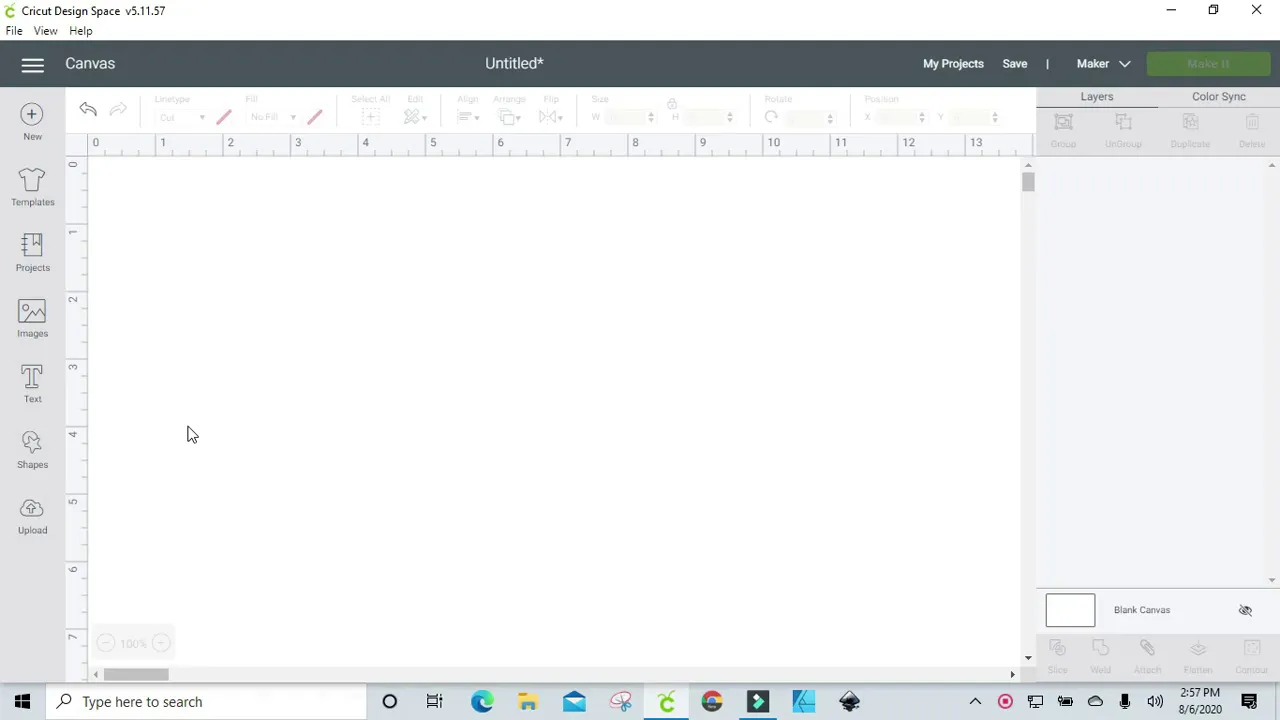
Task: Add Text to the canvas
Action: click(32, 384)
